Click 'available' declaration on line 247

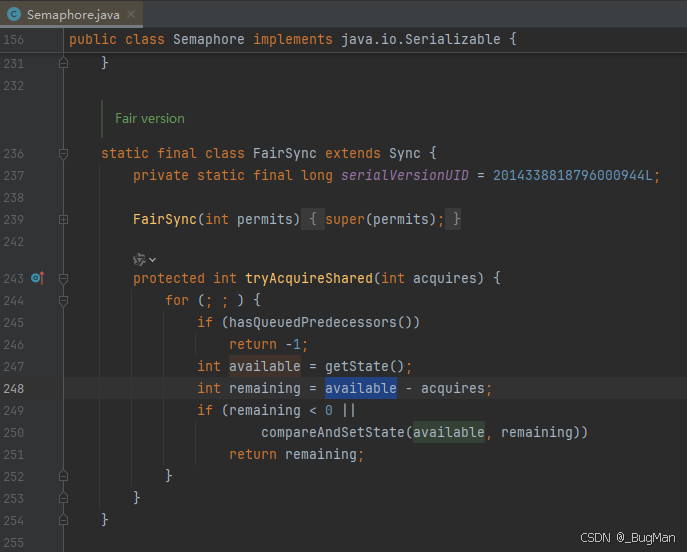[265, 366]
